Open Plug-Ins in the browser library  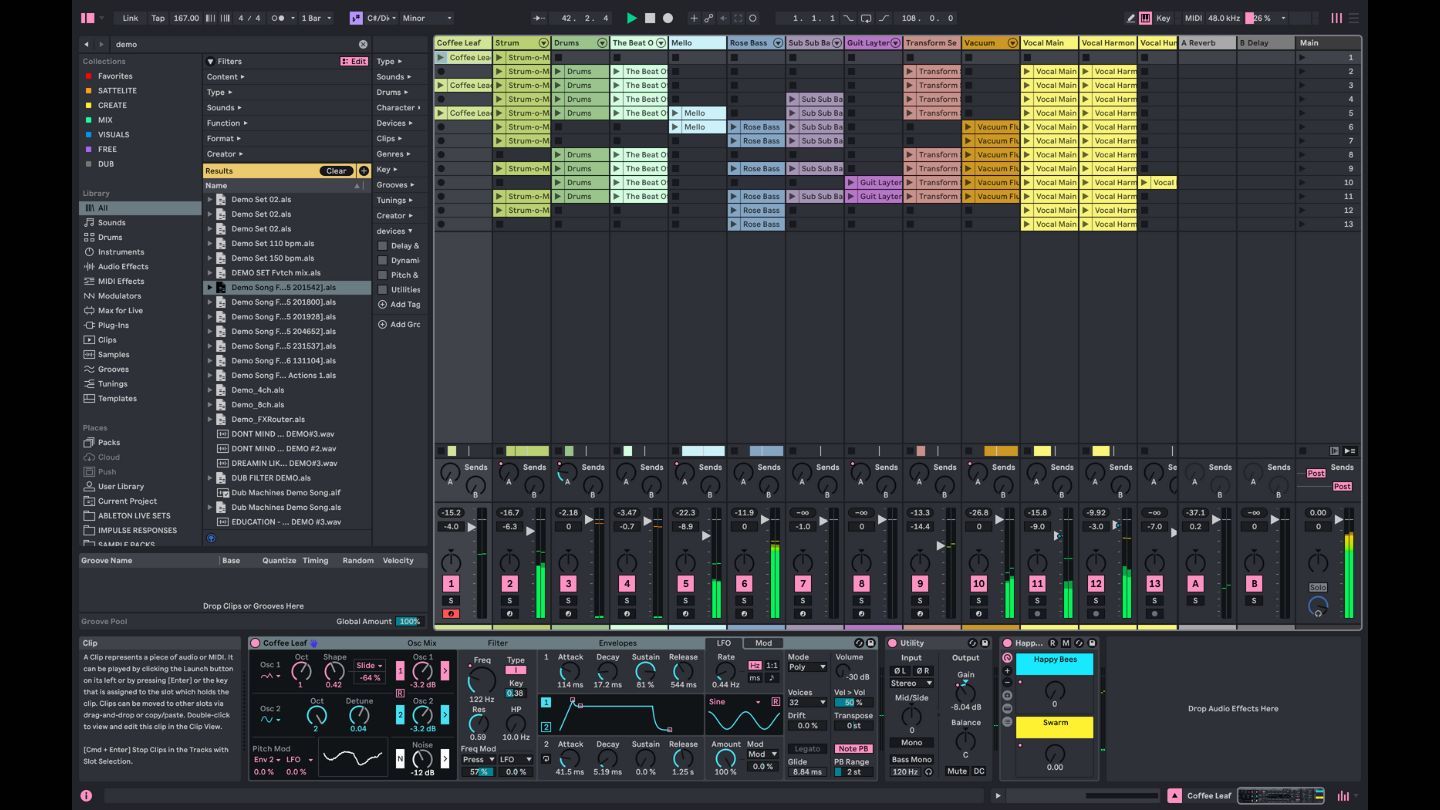113,325
